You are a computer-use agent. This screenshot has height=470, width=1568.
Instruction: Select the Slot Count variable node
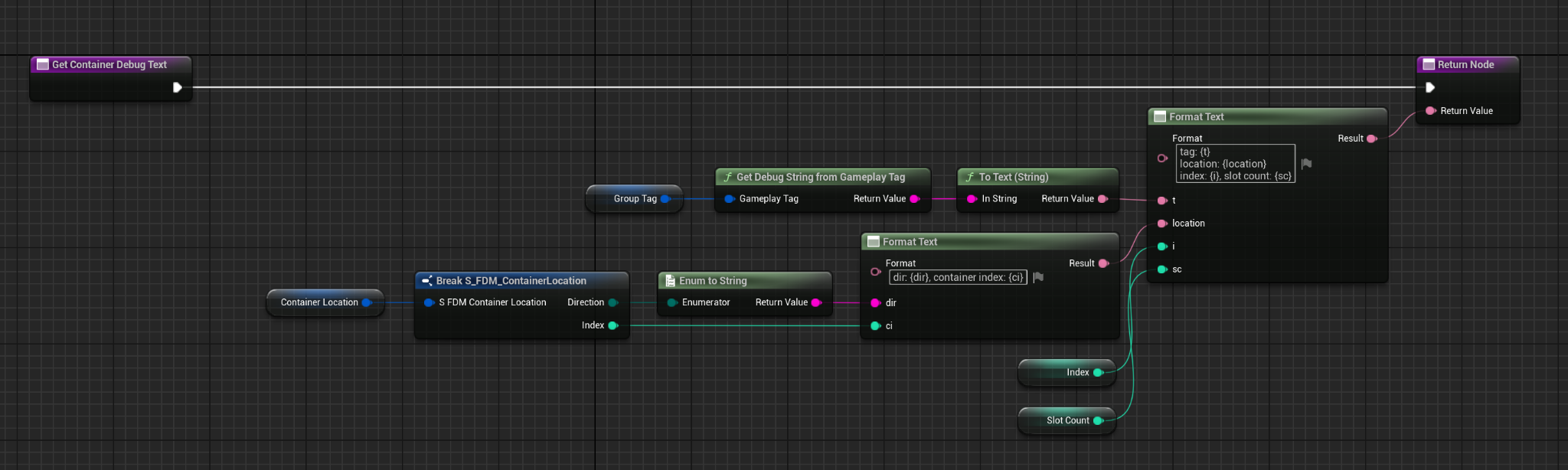(1067, 421)
